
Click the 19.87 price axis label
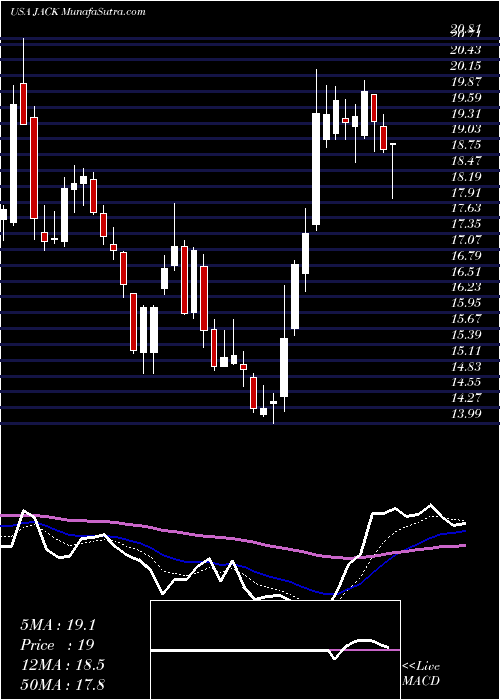click(x=465, y=83)
